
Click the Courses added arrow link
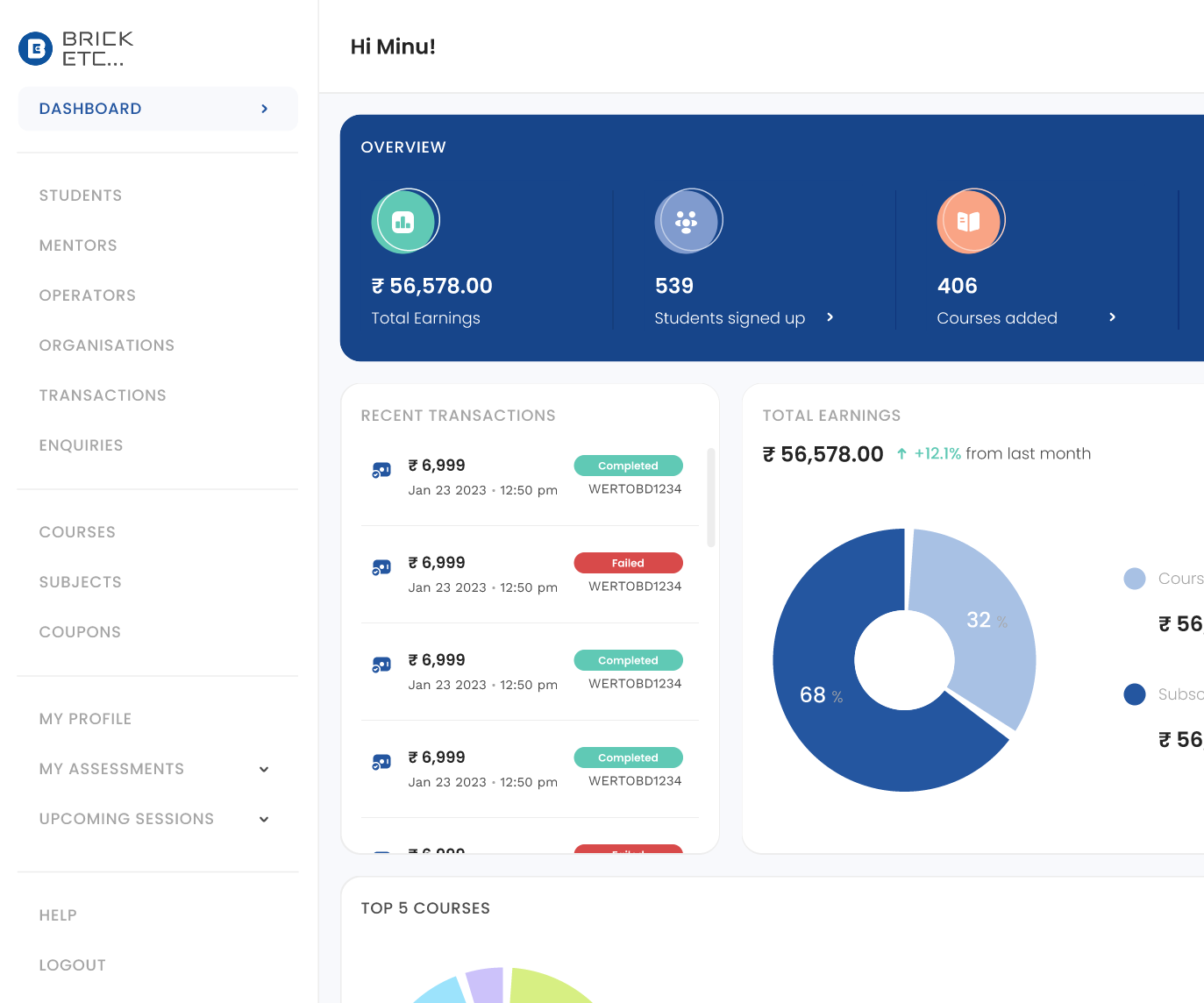coord(1112,317)
